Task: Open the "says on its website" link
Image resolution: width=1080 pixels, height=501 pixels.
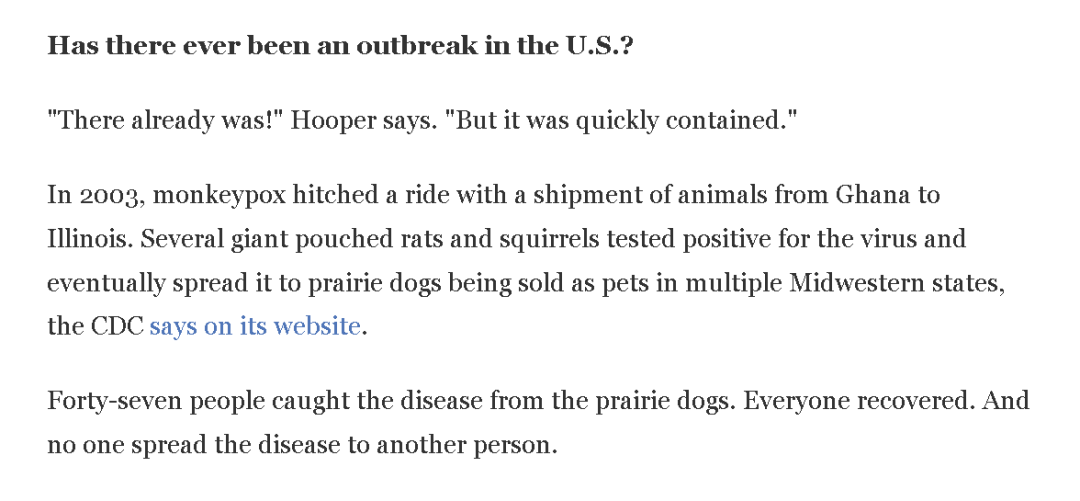Action: click(254, 326)
